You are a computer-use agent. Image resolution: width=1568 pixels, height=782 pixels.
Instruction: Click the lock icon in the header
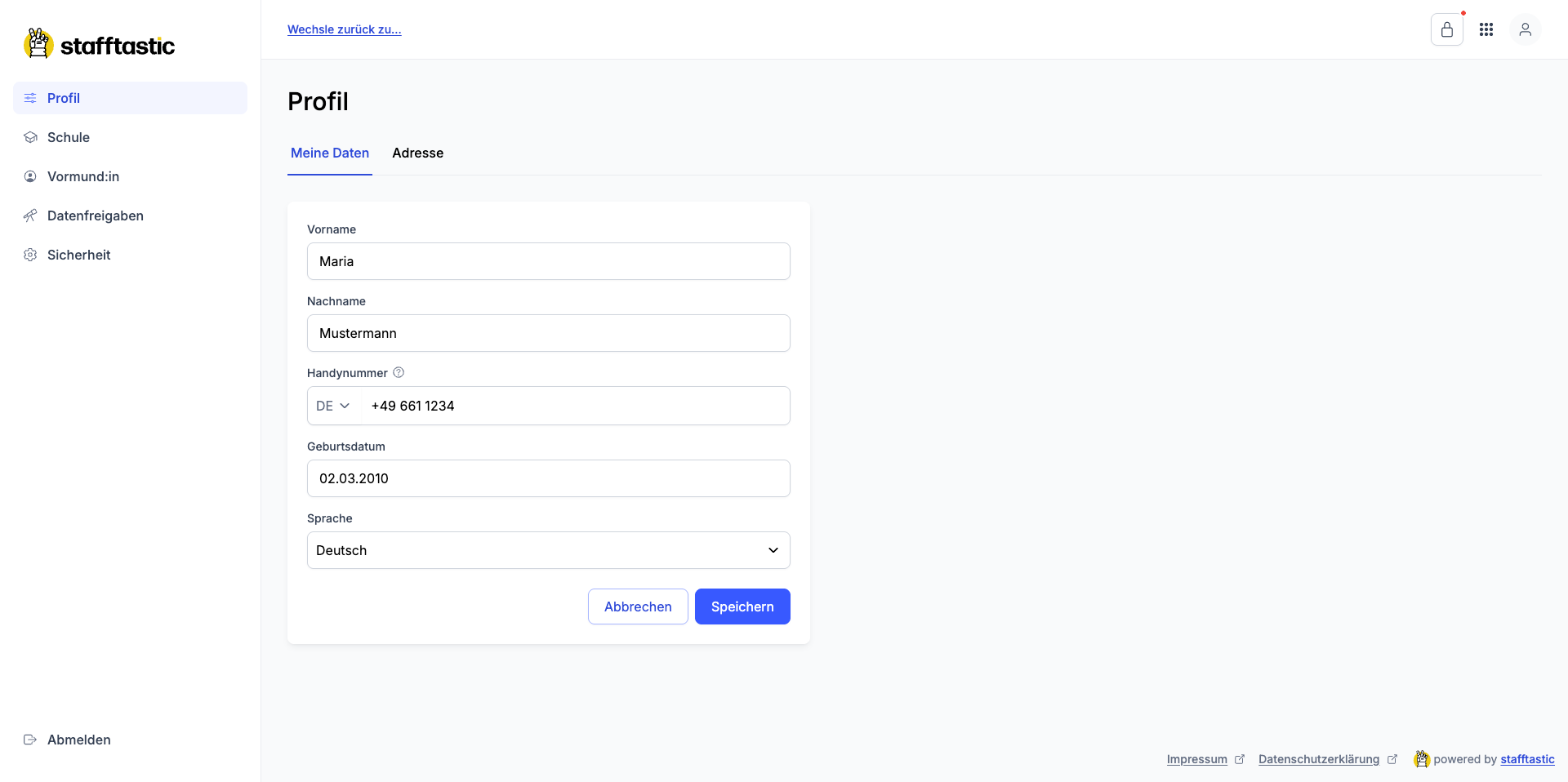point(1446,30)
